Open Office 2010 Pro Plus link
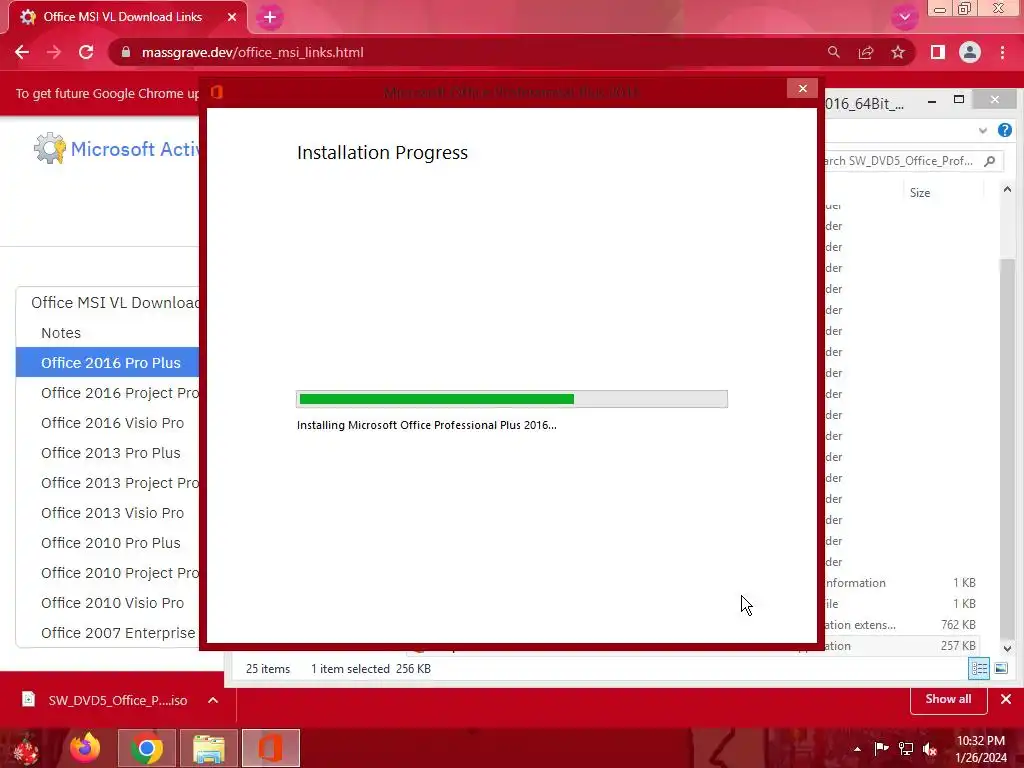 (110, 543)
